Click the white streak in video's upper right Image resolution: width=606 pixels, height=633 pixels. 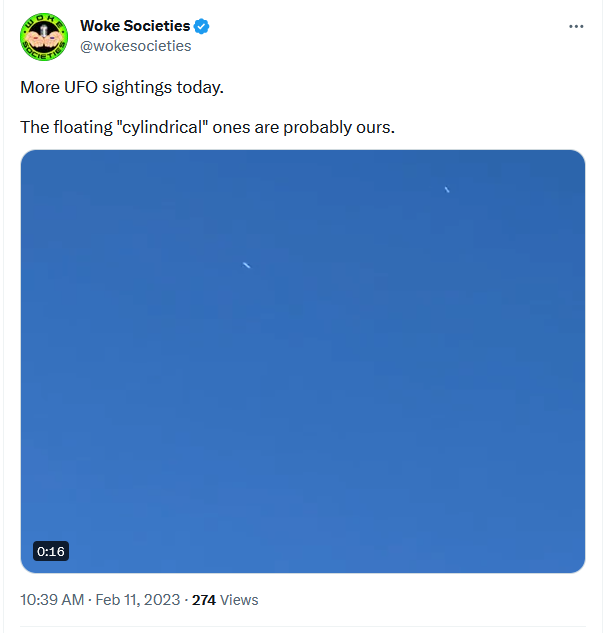tap(447, 189)
